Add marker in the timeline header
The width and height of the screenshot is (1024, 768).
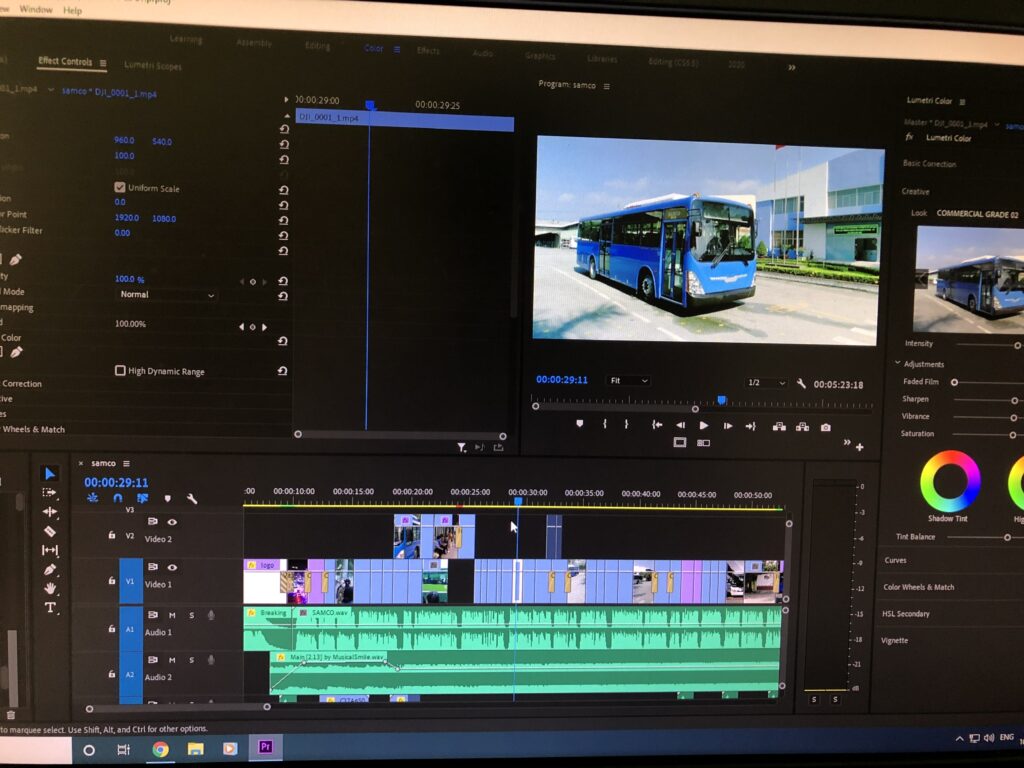168,499
